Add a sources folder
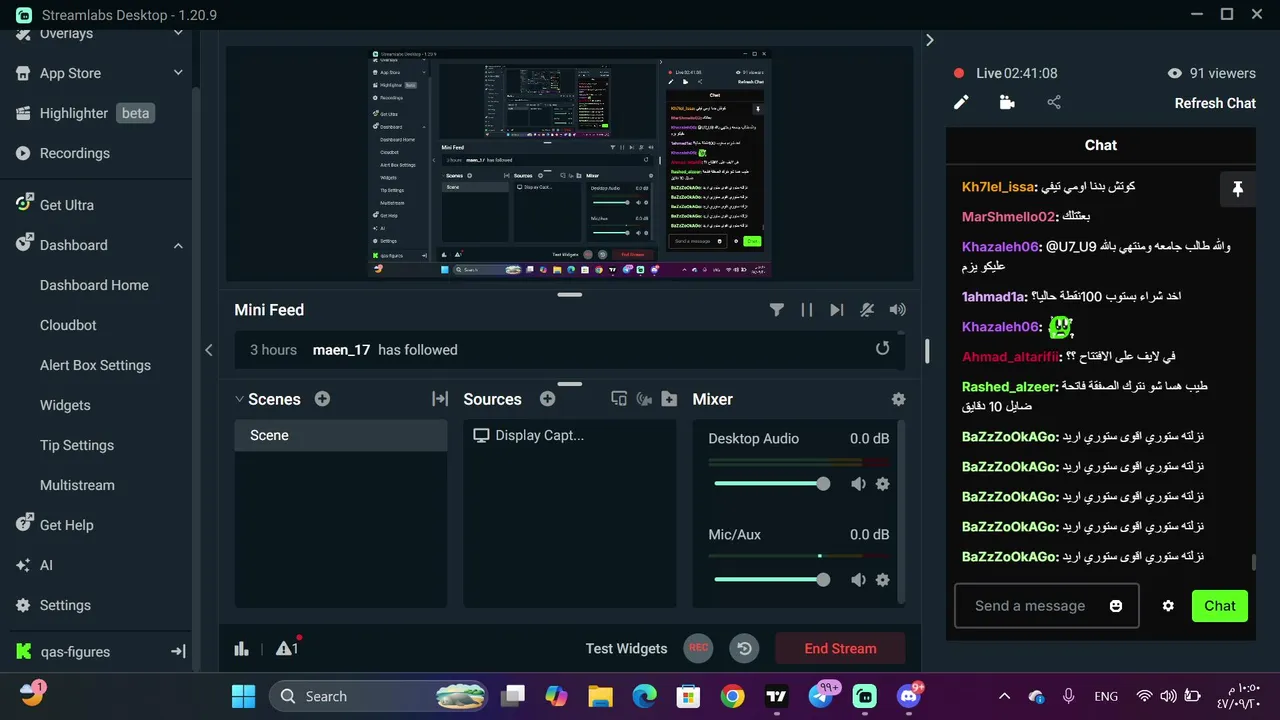The image size is (1280, 720). [x=669, y=399]
